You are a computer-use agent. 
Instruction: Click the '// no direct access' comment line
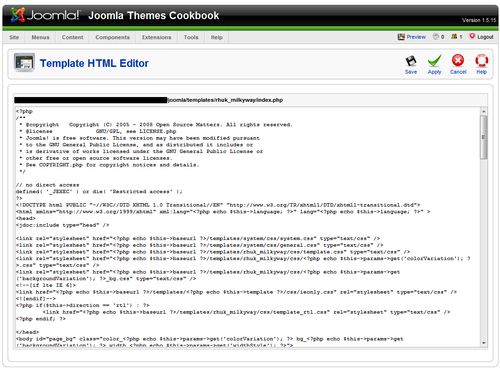pyautogui.click(x=47, y=185)
